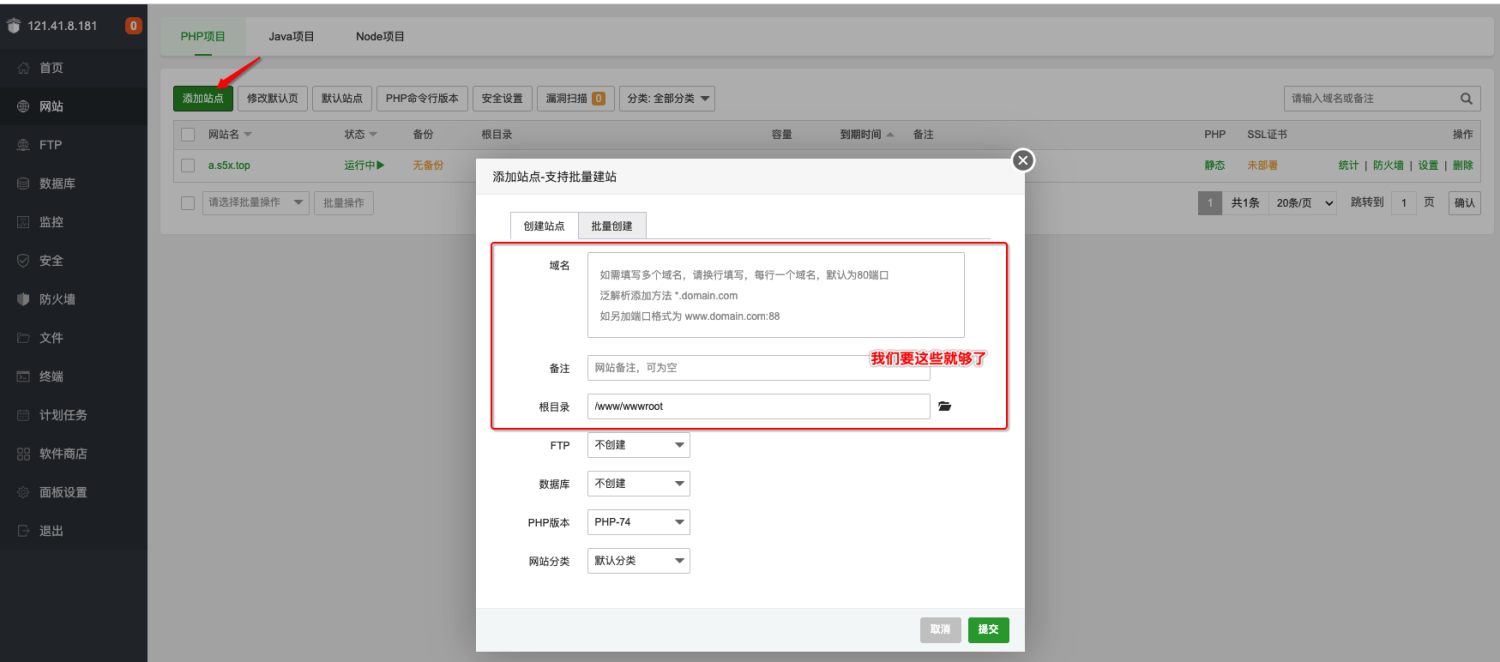Screen dimensions: 1500x662
Task: Open the 软件商店 app store sidebar icon
Action: 23,454
